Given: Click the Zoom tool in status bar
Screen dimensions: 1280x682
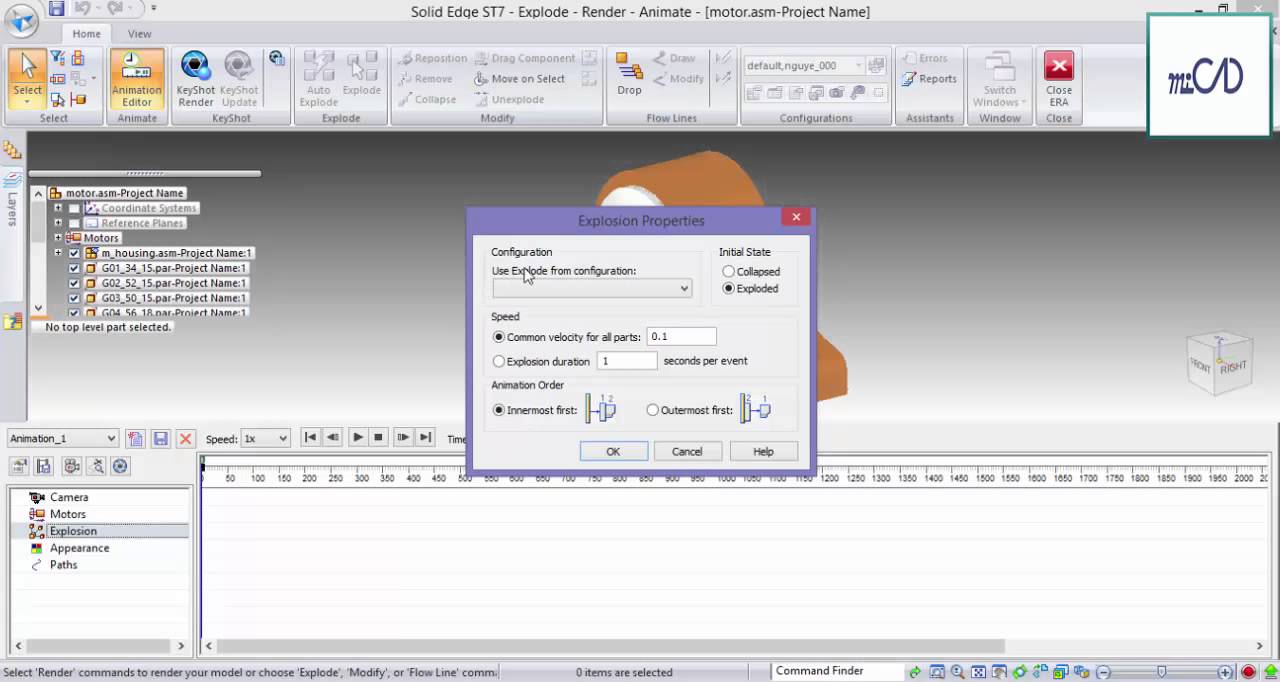Looking at the screenshot, I should (958, 672).
